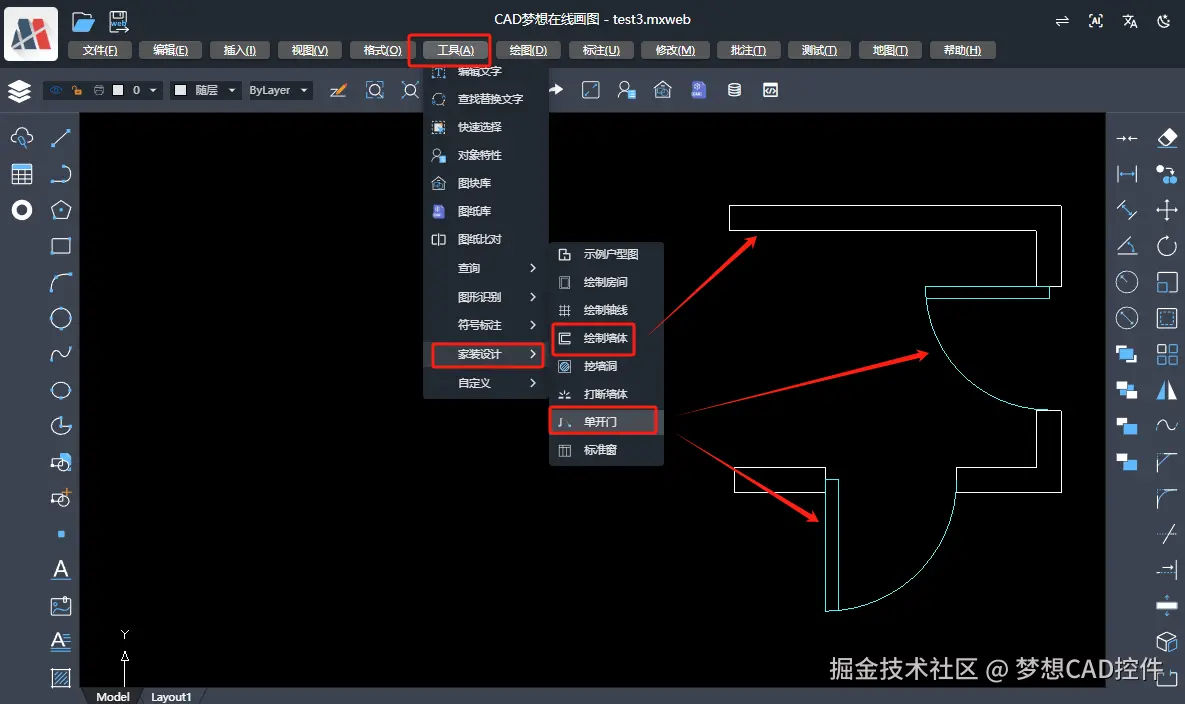Switch to the Layout1 tab
The image size is (1185, 704).
tap(171, 696)
